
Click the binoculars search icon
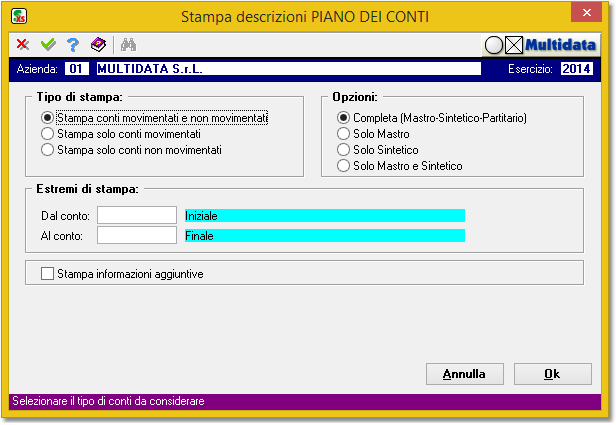pyautogui.click(x=128, y=45)
